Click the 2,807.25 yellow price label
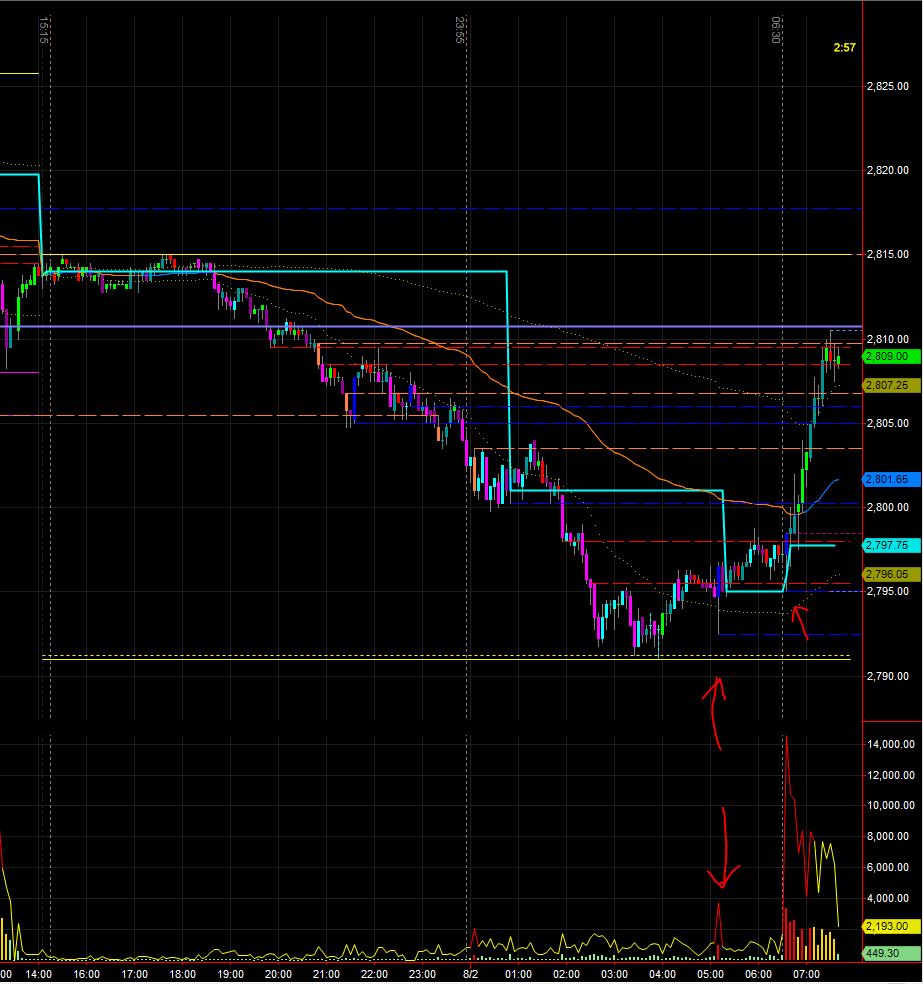 pos(892,385)
